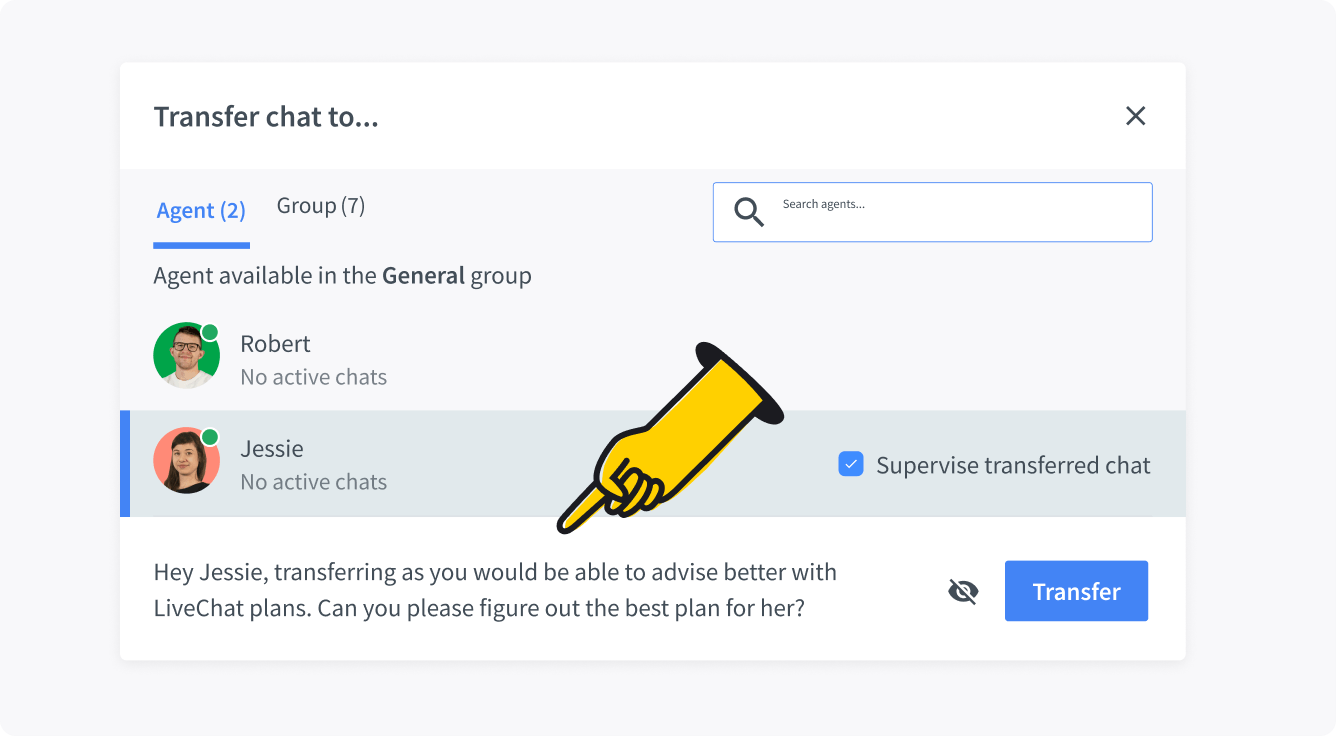Click Robert's green online status dot

[x=209, y=333]
